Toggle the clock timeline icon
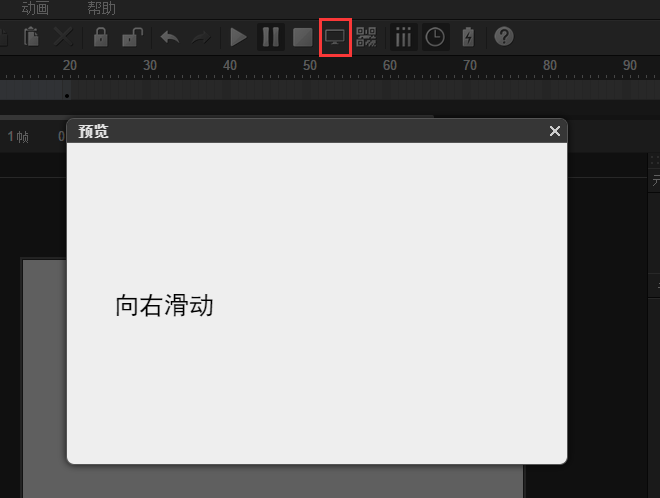This screenshot has height=498, width=660. pos(435,38)
